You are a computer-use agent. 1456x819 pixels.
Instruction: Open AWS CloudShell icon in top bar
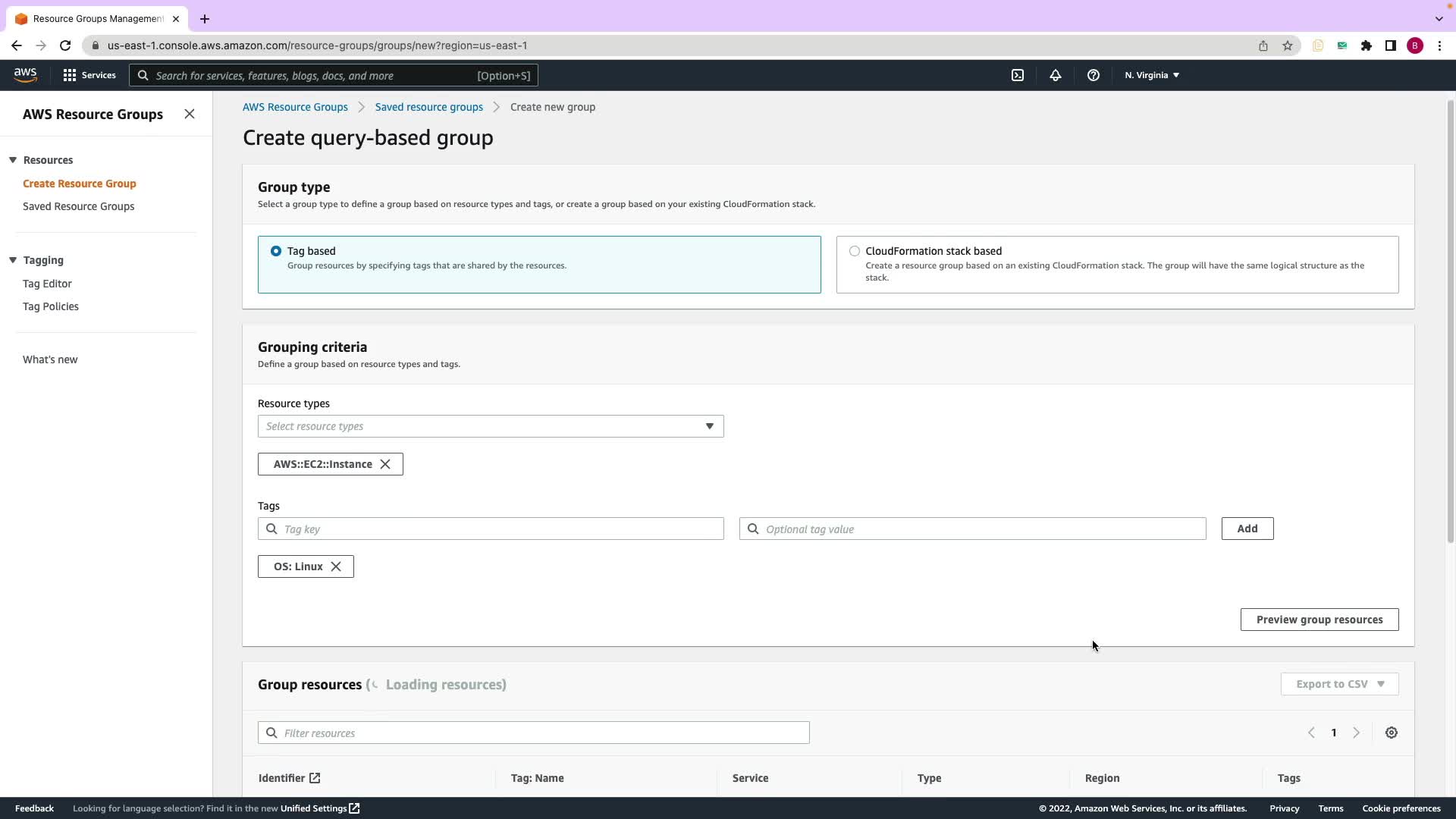[1018, 75]
